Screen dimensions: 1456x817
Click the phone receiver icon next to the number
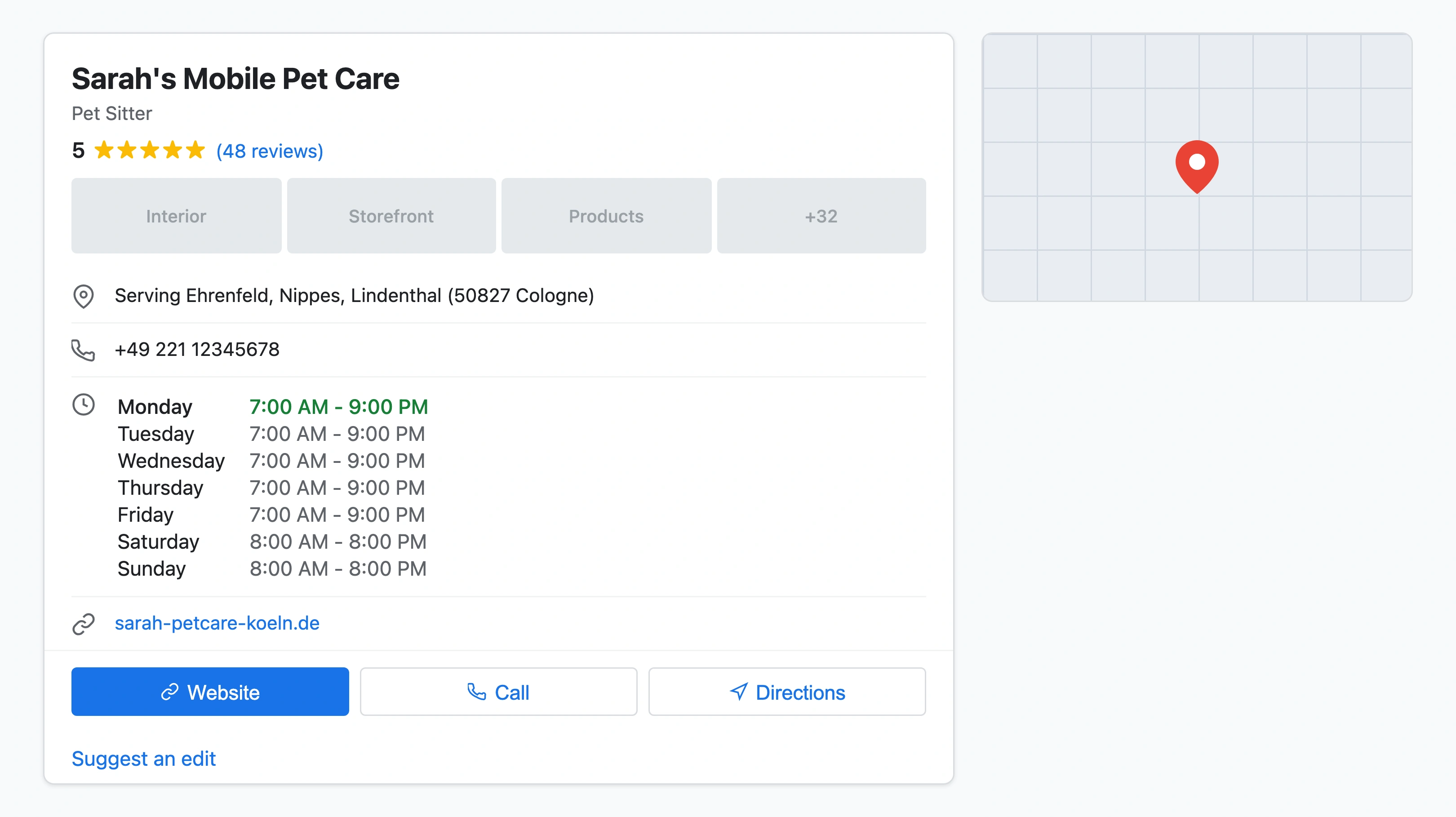click(84, 350)
